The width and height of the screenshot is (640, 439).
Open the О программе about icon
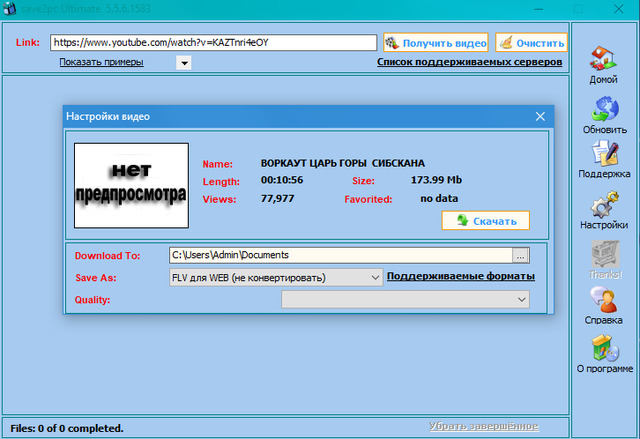(604, 348)
